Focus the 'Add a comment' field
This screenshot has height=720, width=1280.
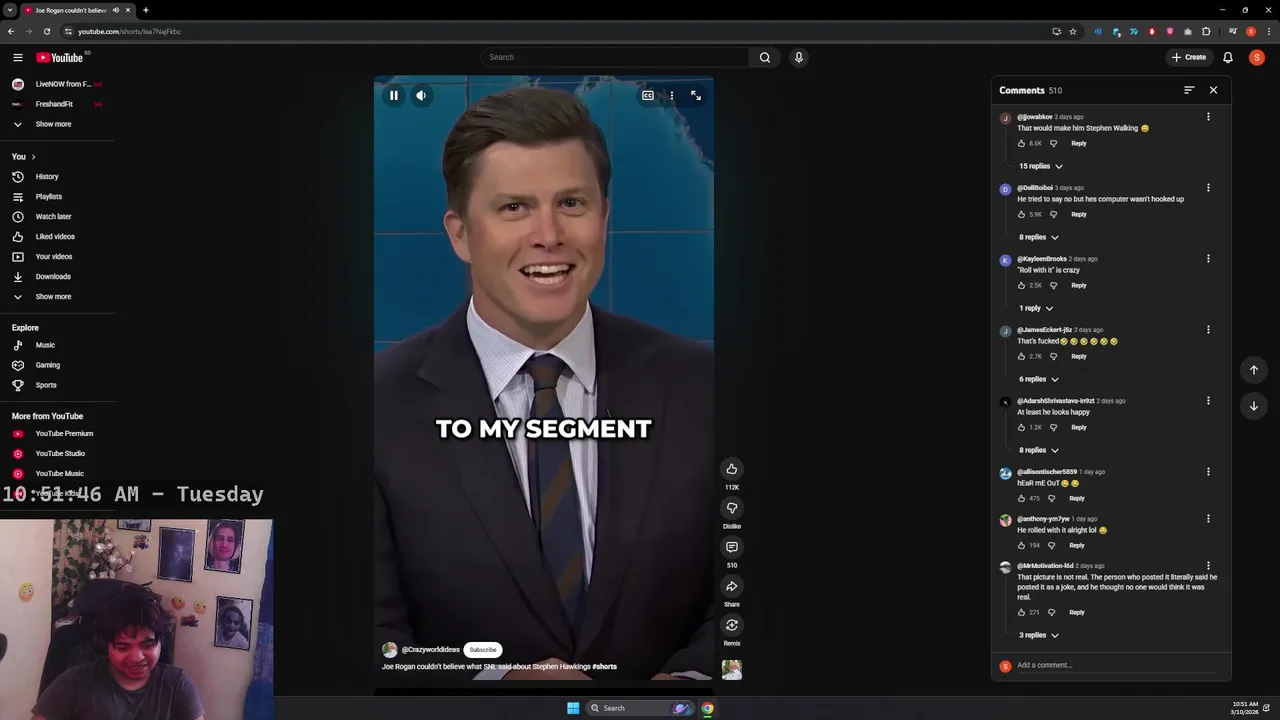click(x=1115, y=665)
